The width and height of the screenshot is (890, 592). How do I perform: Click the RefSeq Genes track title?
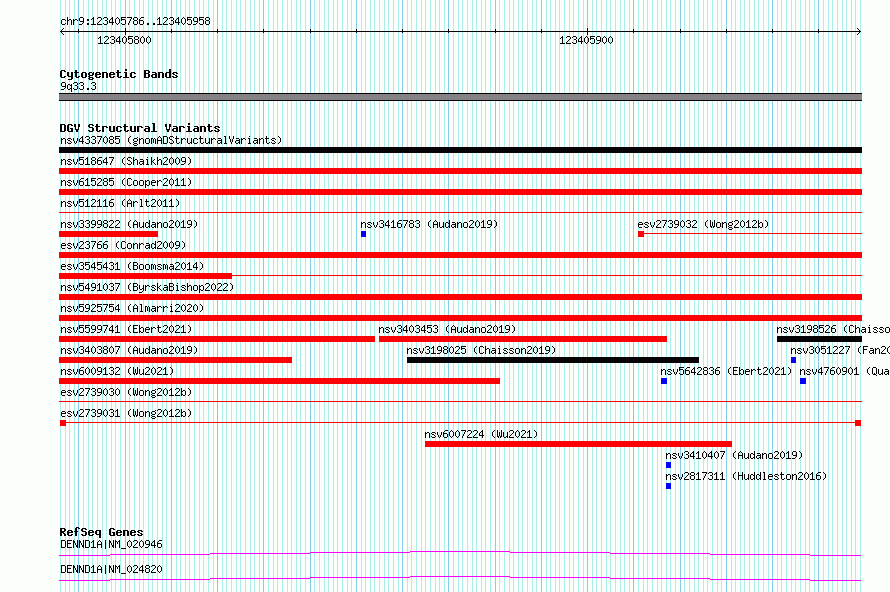[101, 532]
